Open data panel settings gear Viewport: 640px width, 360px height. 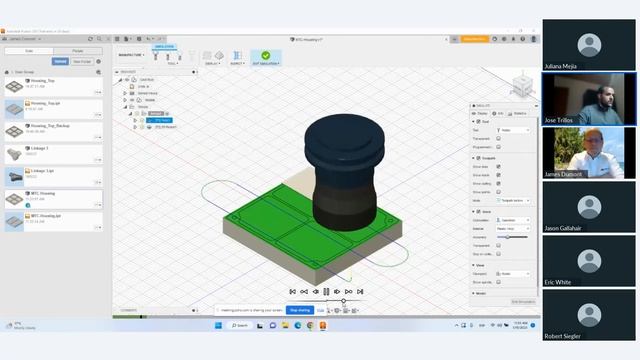98,61
